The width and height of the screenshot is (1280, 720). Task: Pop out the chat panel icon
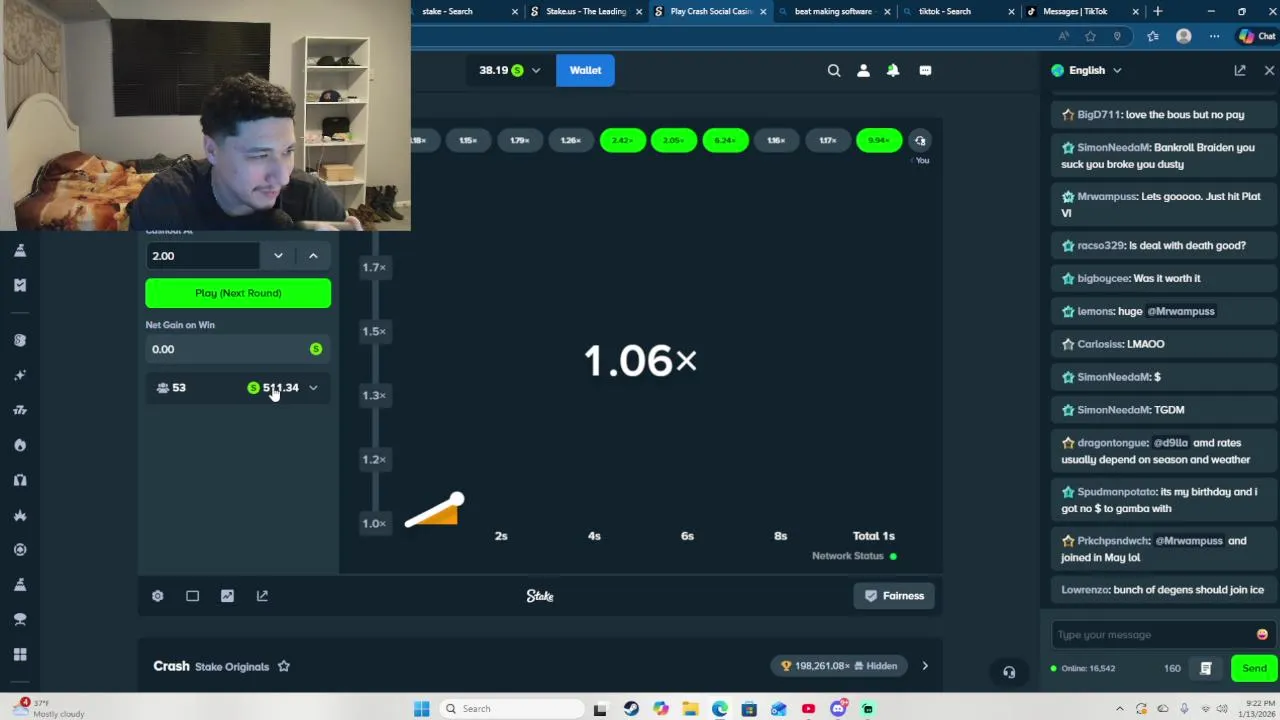(x=1240, y=71)
